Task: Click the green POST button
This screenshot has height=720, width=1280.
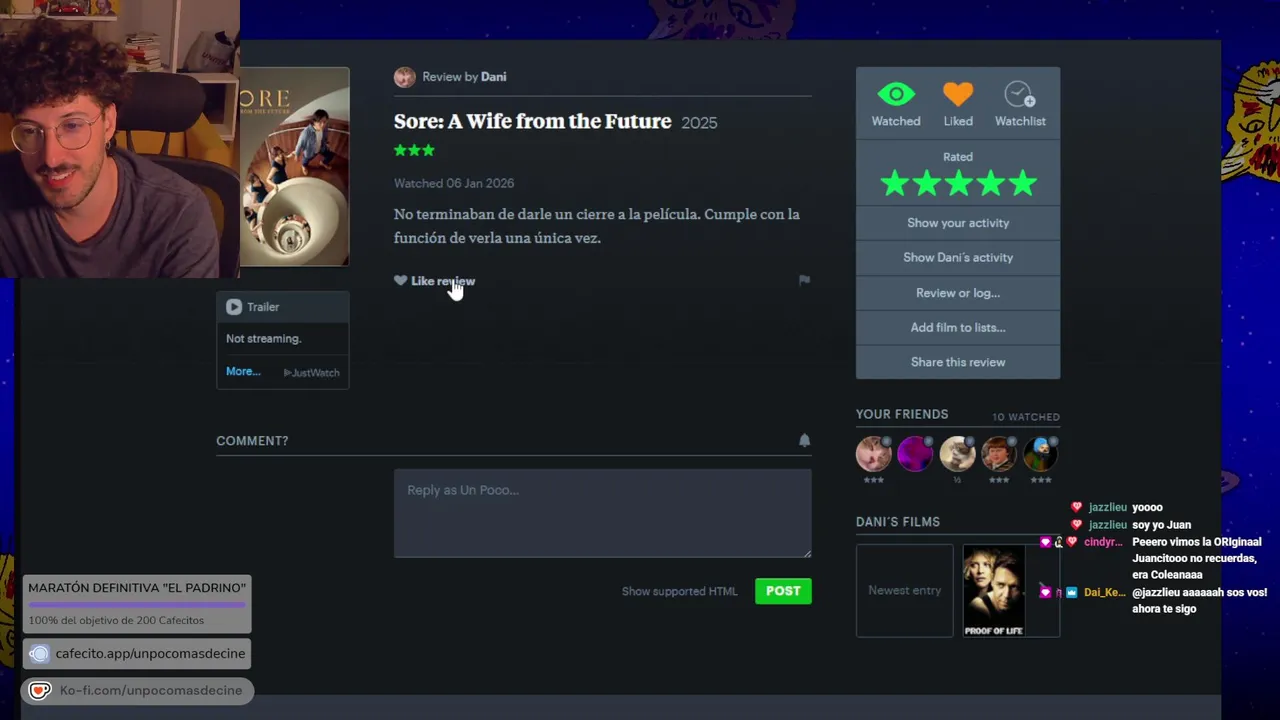Action: (x=783, y=591)
